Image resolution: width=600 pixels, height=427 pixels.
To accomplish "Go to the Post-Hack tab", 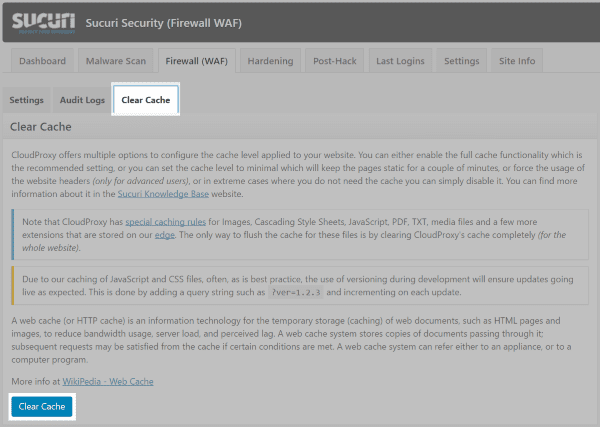I will (335, 61).
